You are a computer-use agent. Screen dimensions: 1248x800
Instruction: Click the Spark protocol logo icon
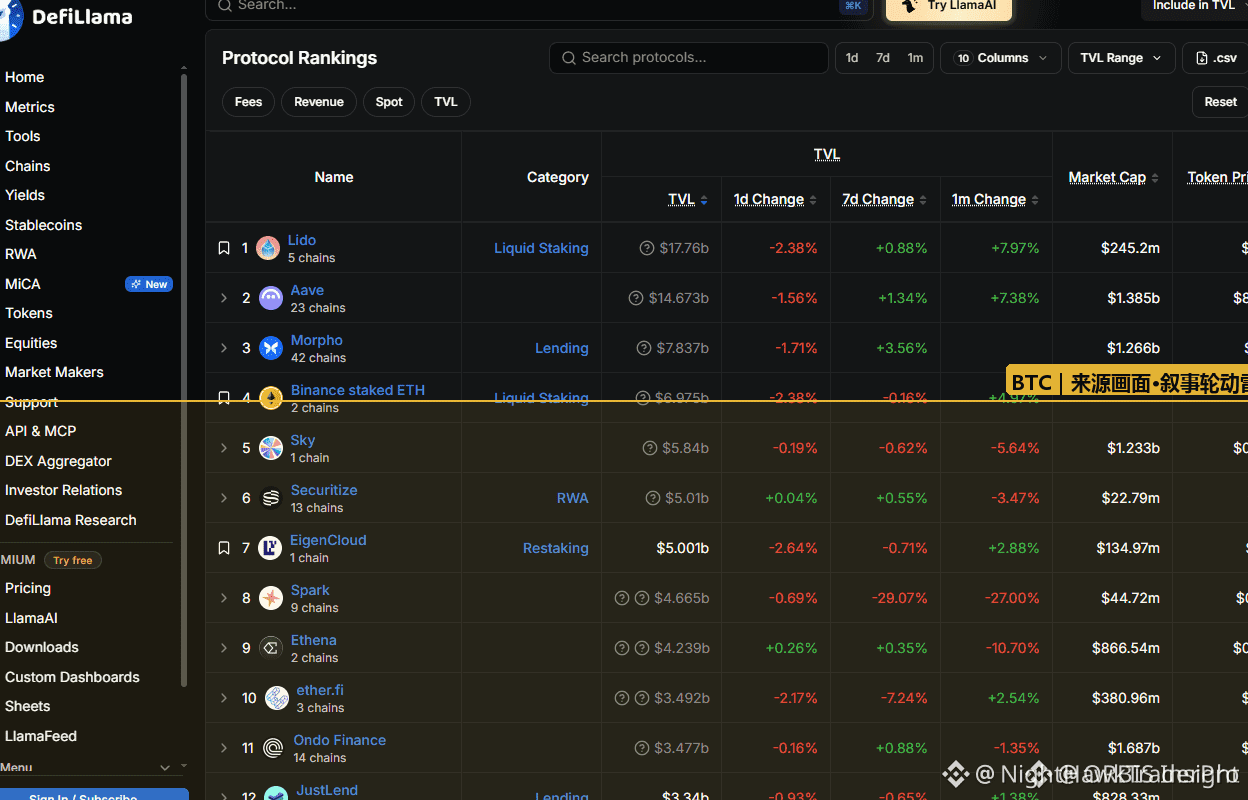point(271,598)
